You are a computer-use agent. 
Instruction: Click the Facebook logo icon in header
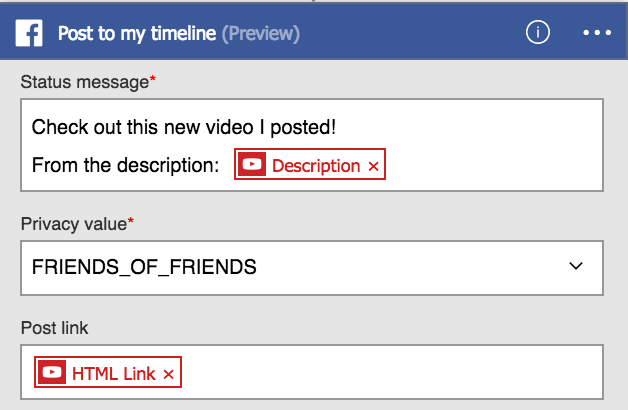point(29,33)
